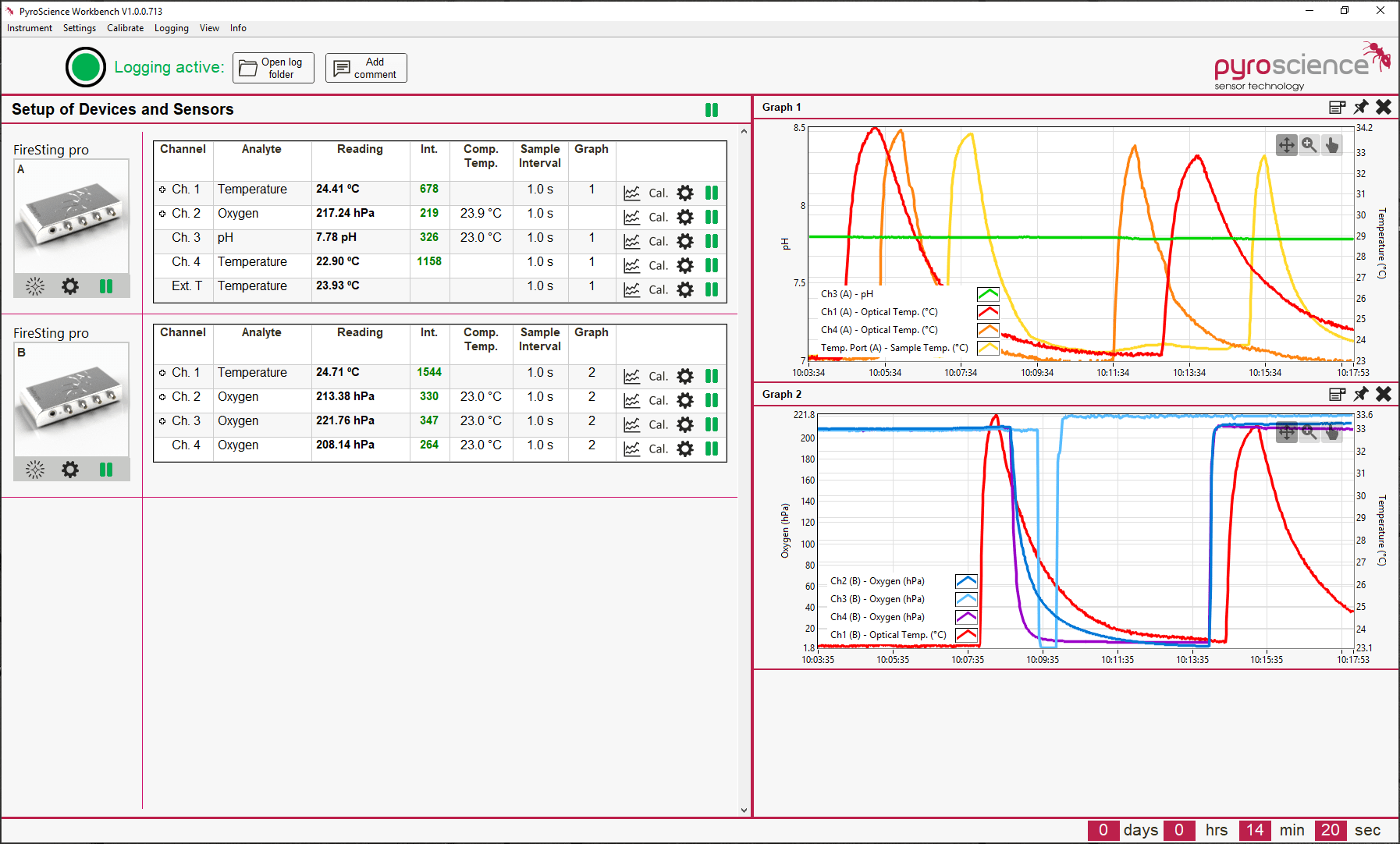Open graph icon for Device B Ch. 4
Screen dimensions: 1400x844
point(632,449)
